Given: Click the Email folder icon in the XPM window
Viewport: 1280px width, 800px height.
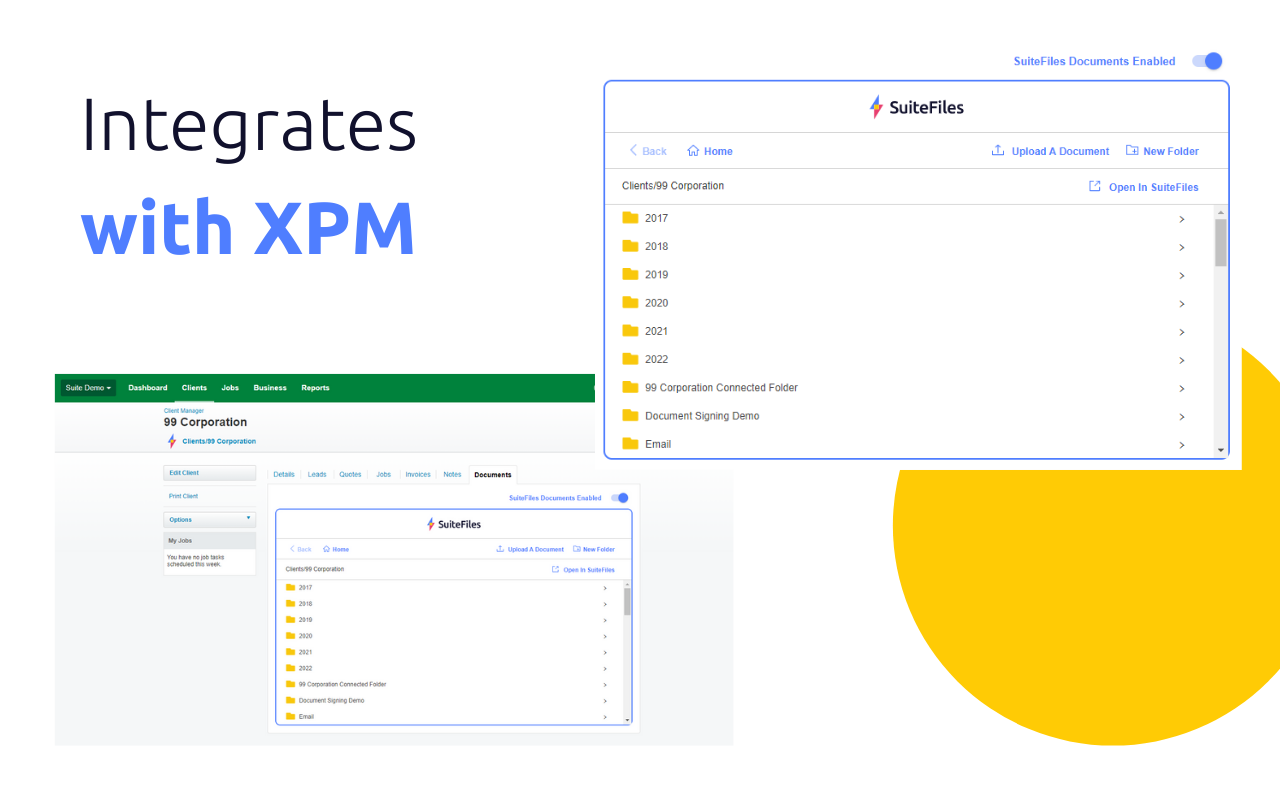Looking at the screenshot, I should click(291, 717).
